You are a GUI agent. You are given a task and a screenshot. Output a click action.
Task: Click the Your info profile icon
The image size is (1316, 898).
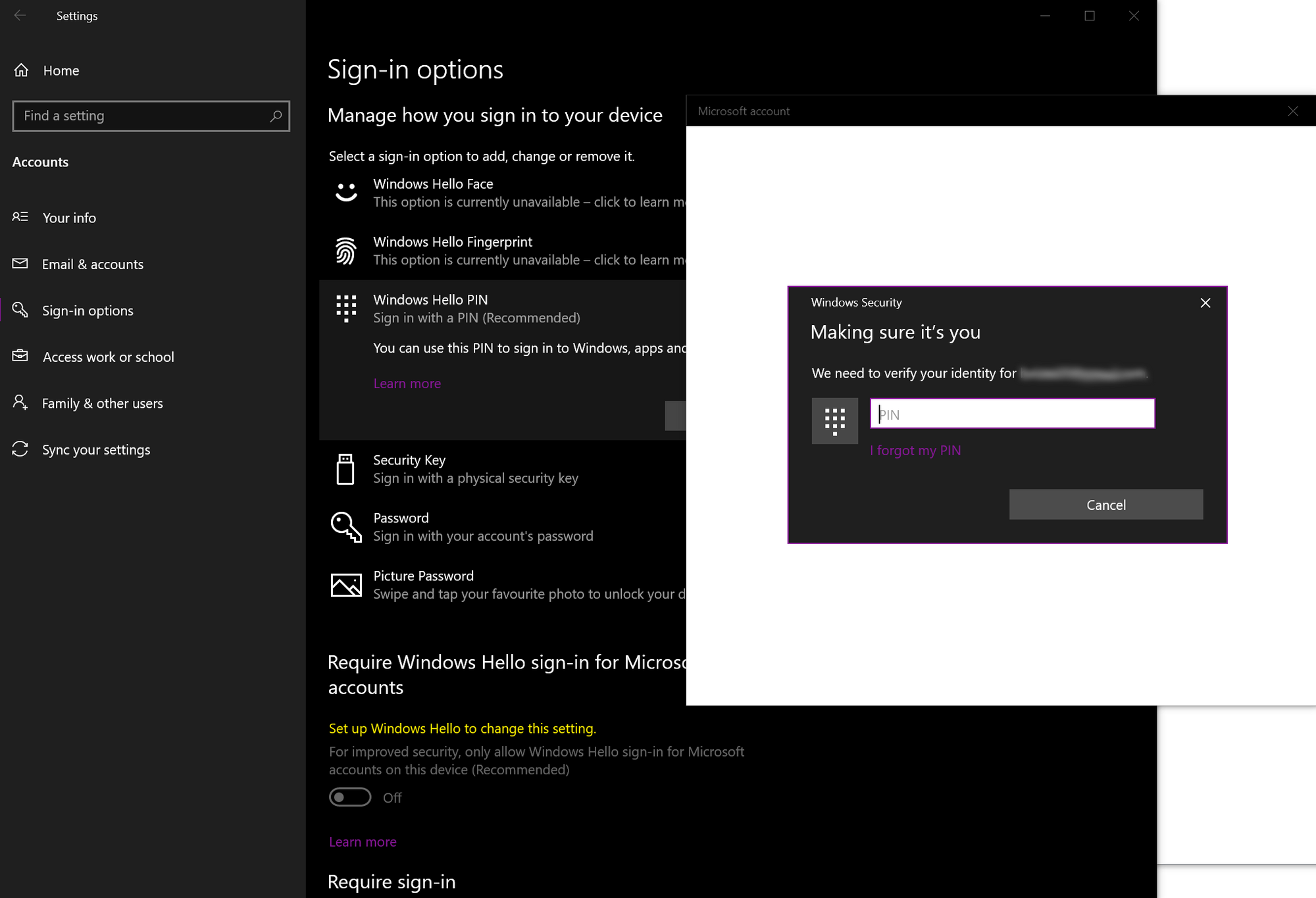coord(20,217)
